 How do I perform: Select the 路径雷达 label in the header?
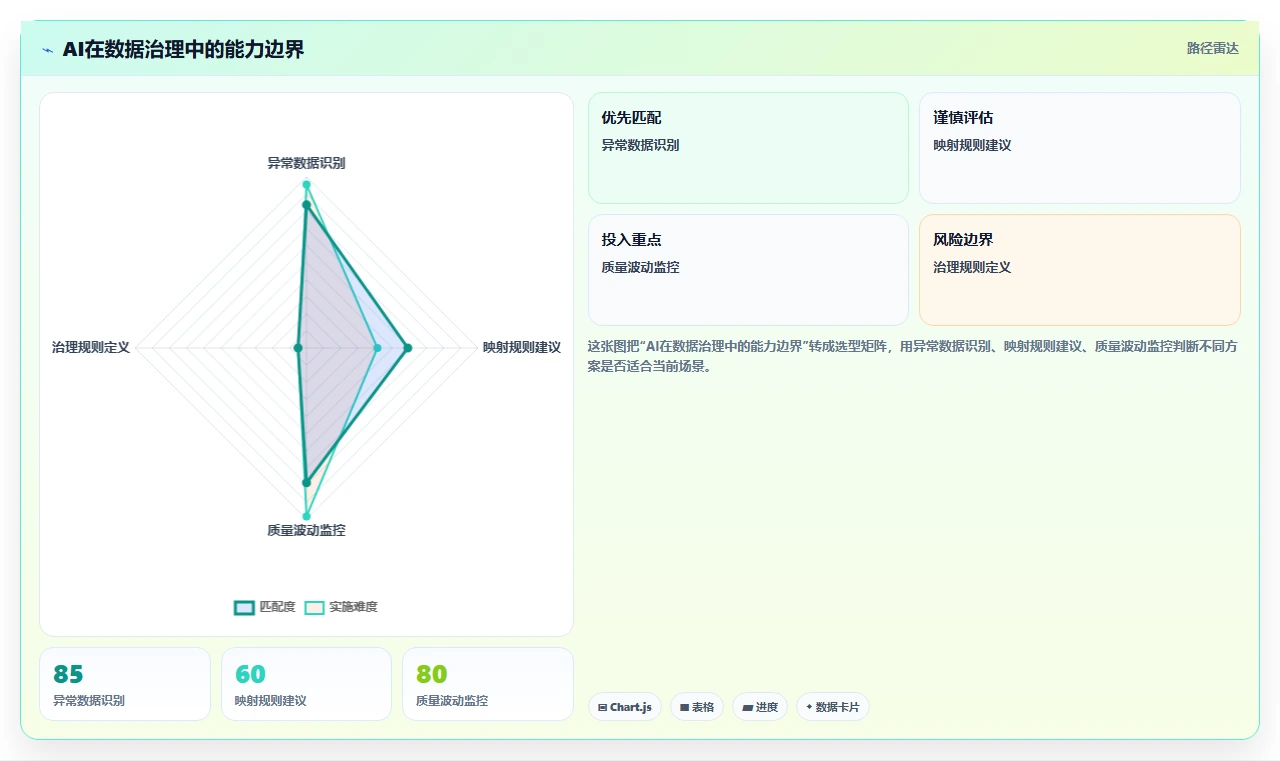1213,48
